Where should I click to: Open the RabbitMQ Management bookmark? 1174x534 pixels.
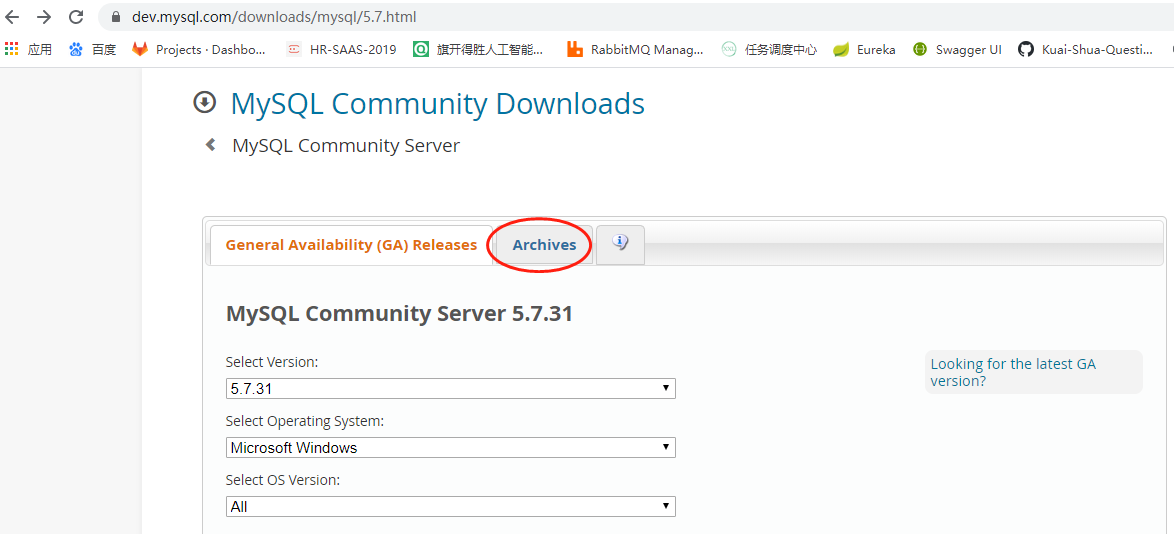635,49
